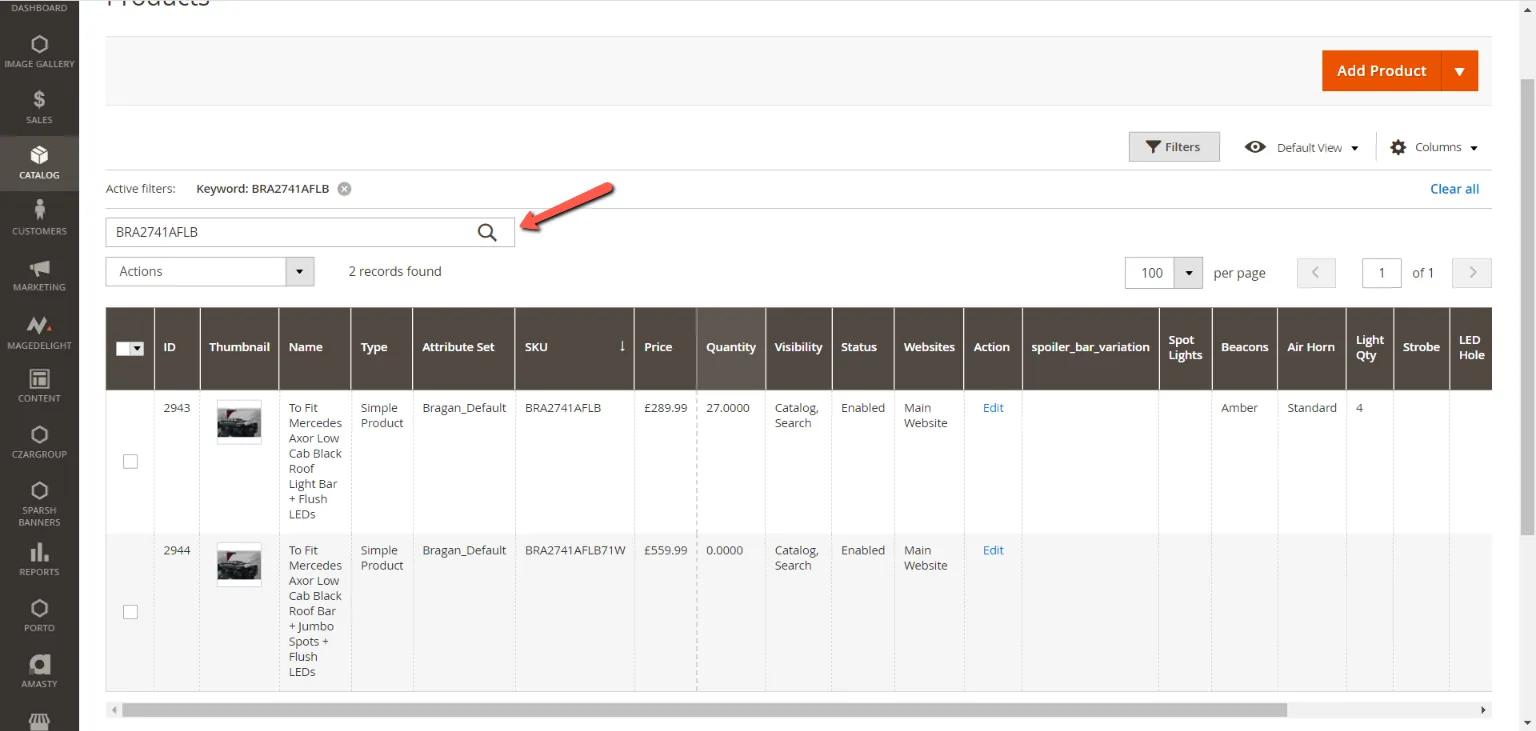1536x731 pixels.
Task: Sort by the Attribute Set column header
Action: (463, 348)
